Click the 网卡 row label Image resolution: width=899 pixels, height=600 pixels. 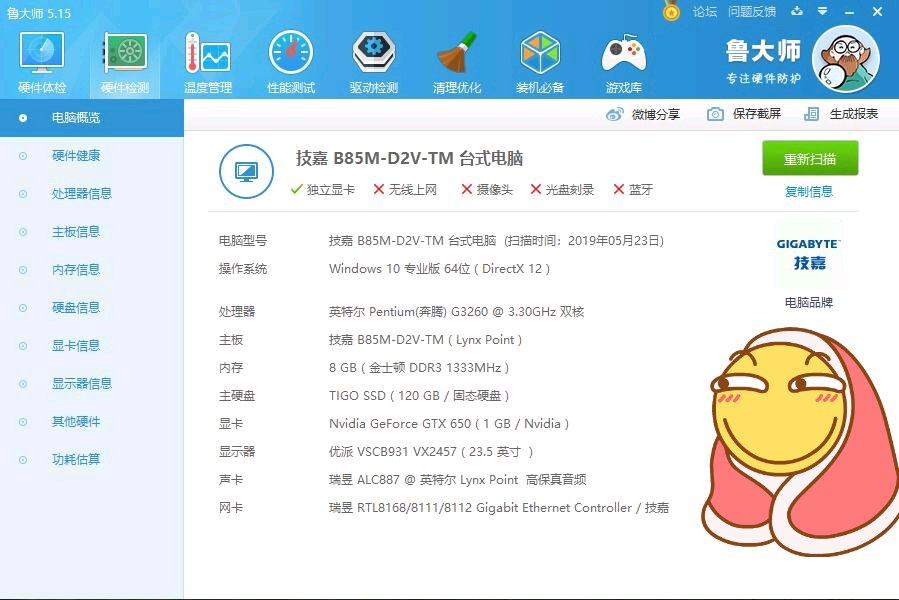coord(231,508)
